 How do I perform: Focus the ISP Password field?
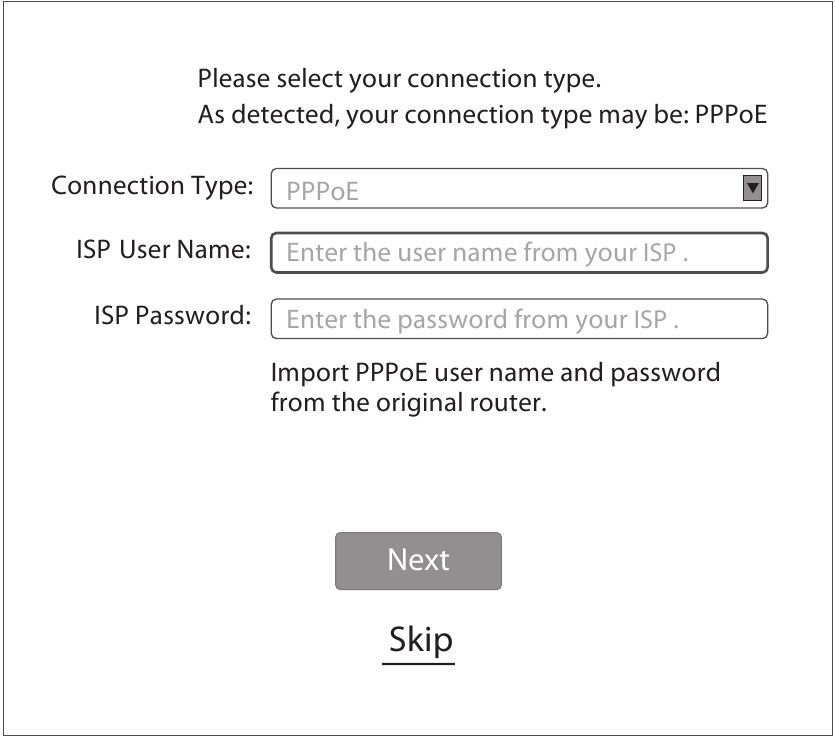tap(518, 320)
